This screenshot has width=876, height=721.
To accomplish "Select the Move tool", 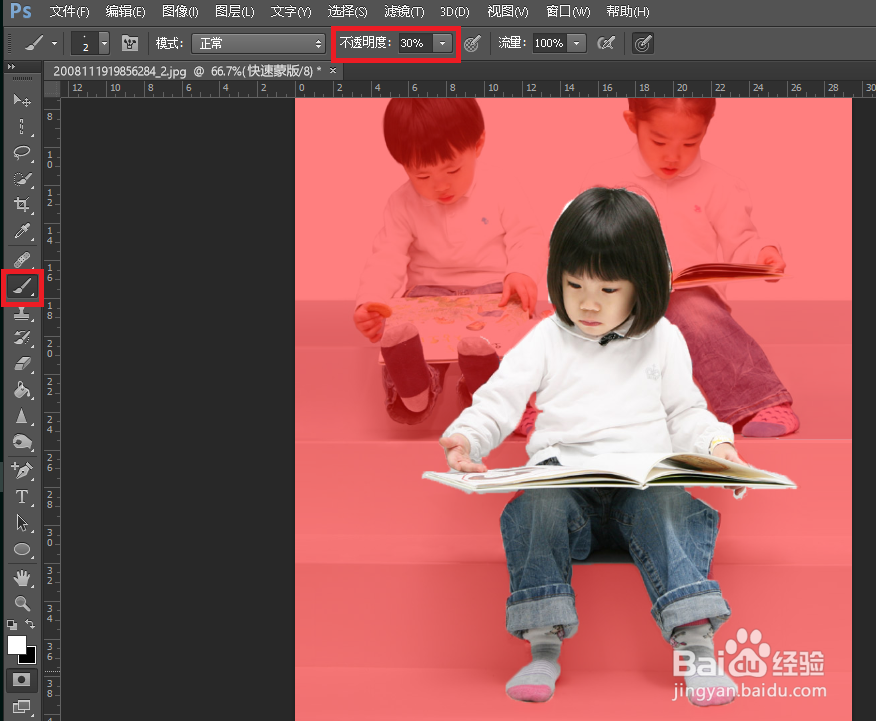I will tap(22, 101).
